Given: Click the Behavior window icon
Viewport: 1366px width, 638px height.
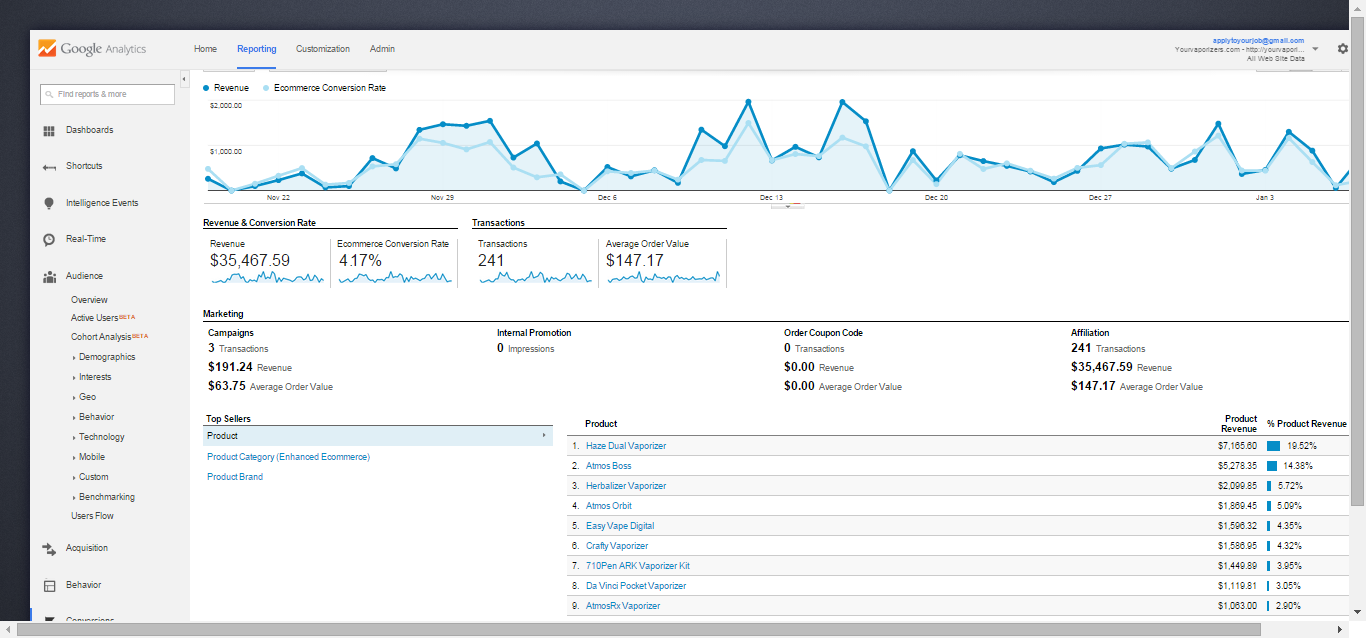Looking at the screenshot, I should [49, 585].
